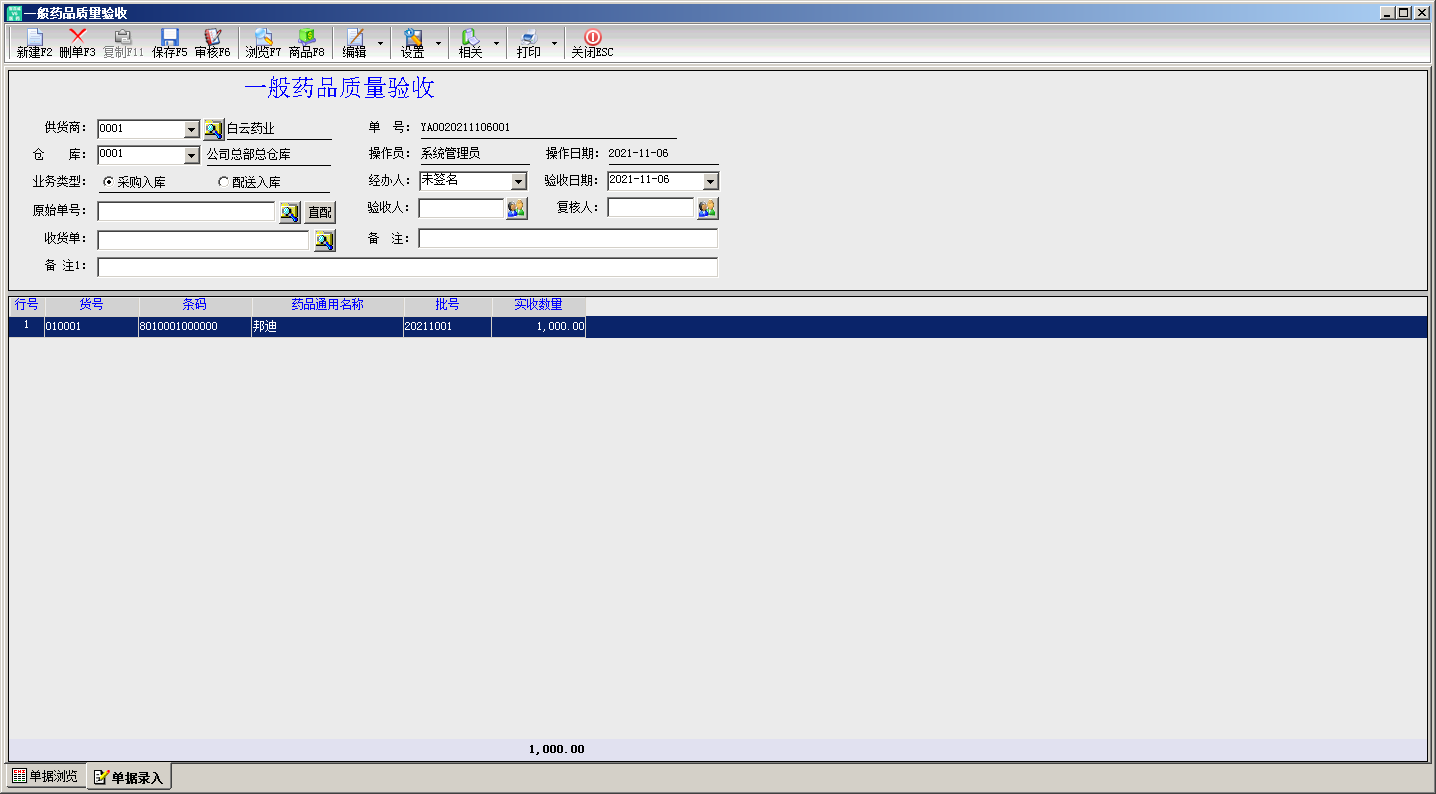This screenshot has height=794, width=1436.
Task: Click the 关闭ESC close icon
Action: 592,43
